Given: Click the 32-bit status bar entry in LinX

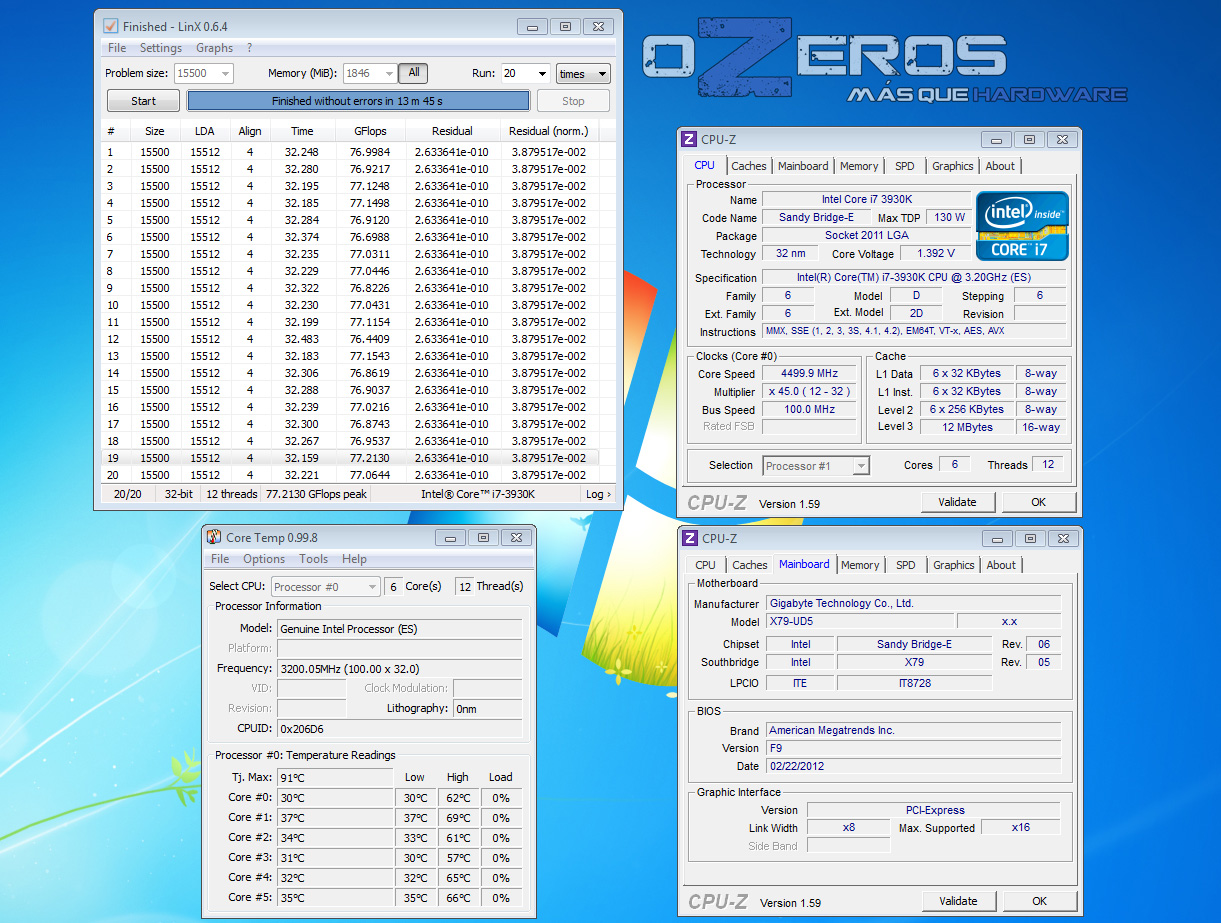Looking at the screenshot, I should (179, 494).
